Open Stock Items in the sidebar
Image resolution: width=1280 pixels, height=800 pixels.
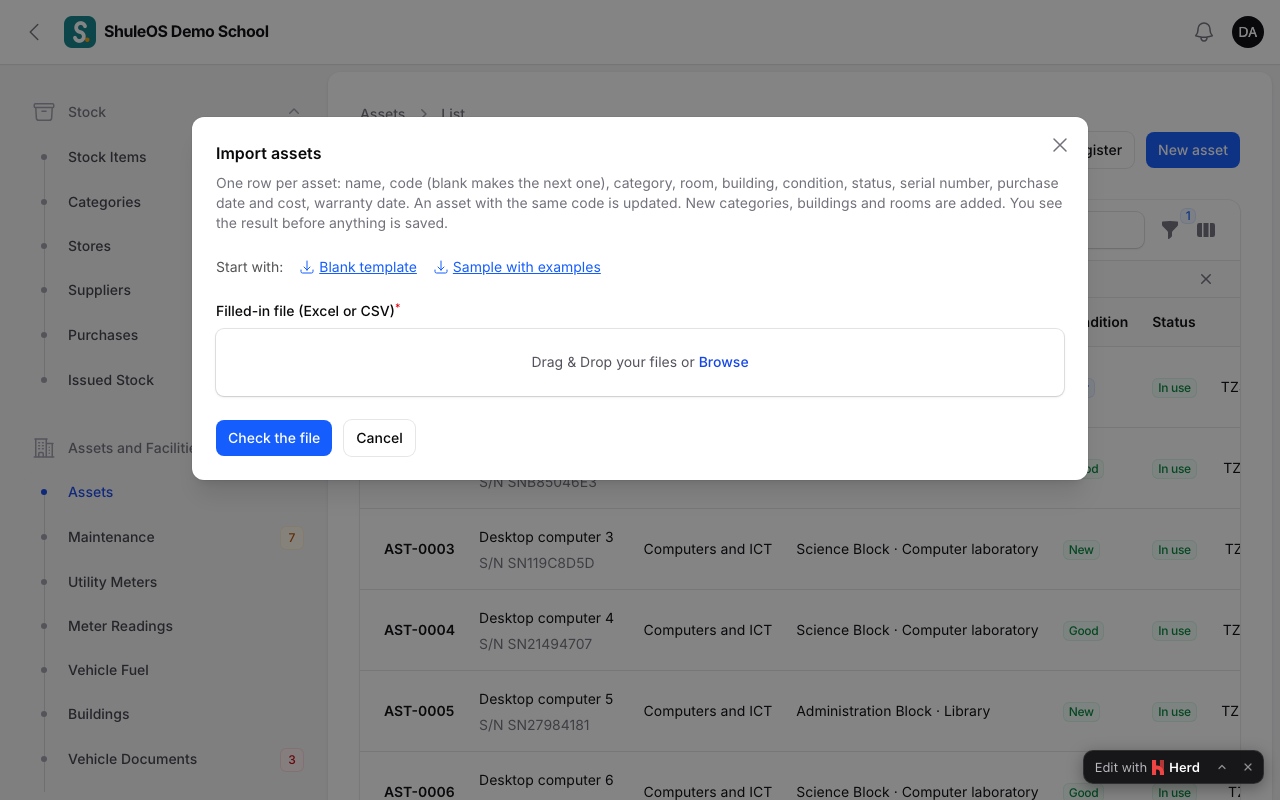pos(107,157)
